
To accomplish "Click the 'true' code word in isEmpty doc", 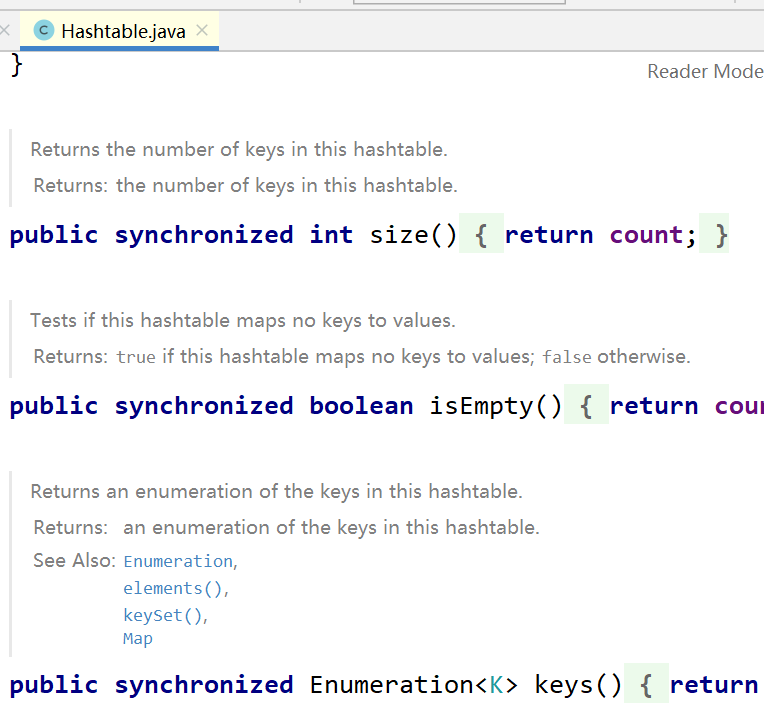I will (x=136, y=357).
